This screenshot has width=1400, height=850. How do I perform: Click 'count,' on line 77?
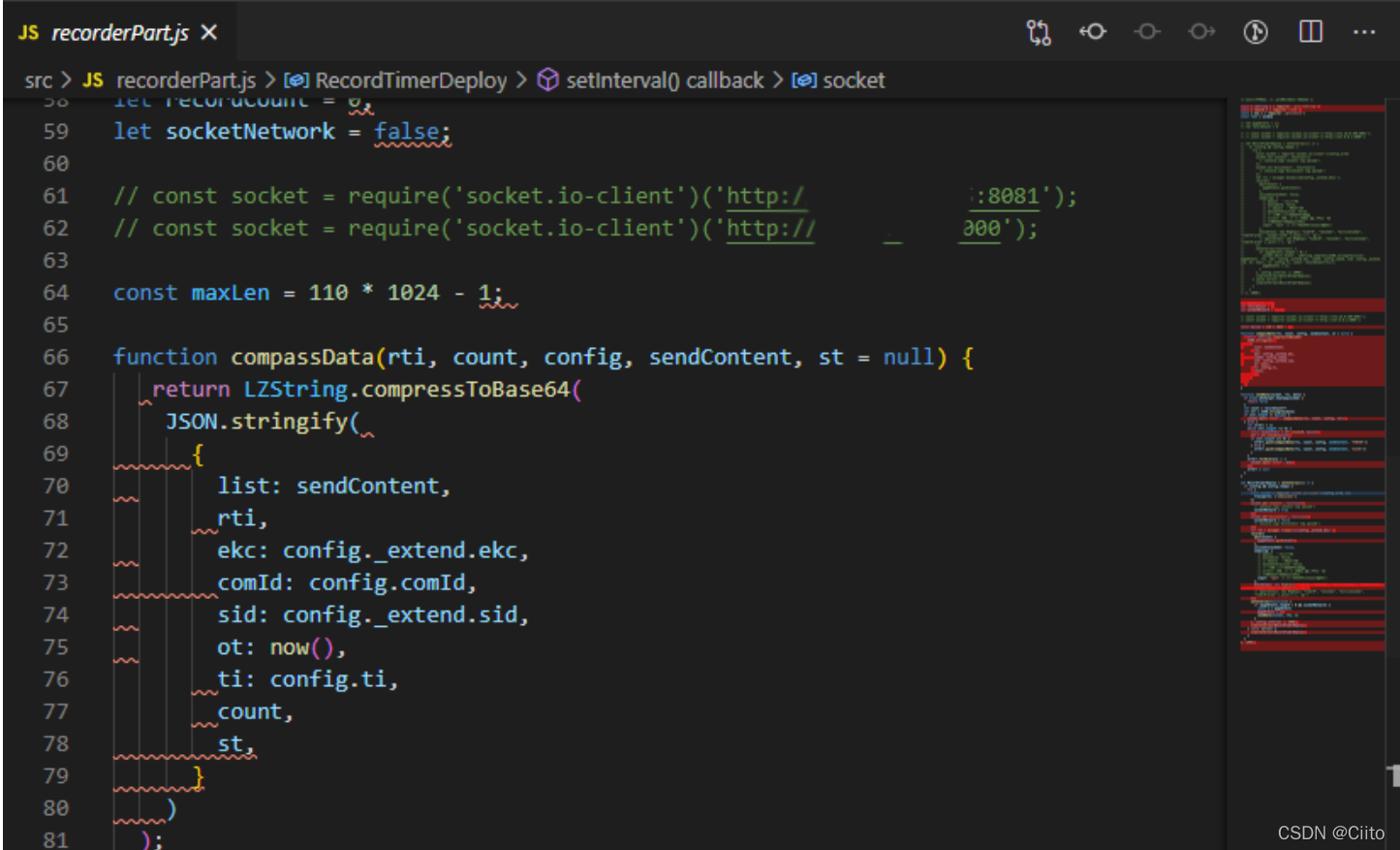[x=256, y=711]
